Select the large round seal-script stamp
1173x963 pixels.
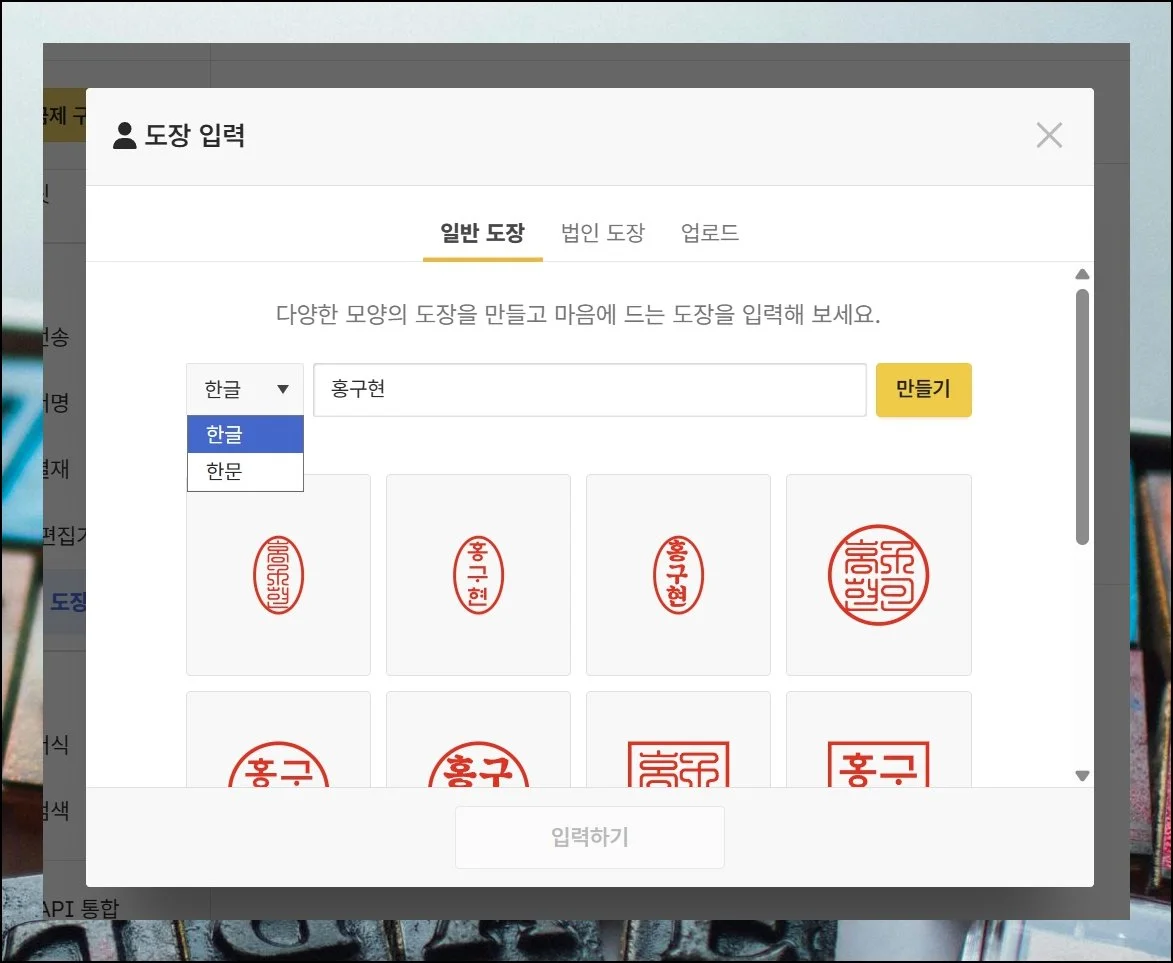click(878, 575)
